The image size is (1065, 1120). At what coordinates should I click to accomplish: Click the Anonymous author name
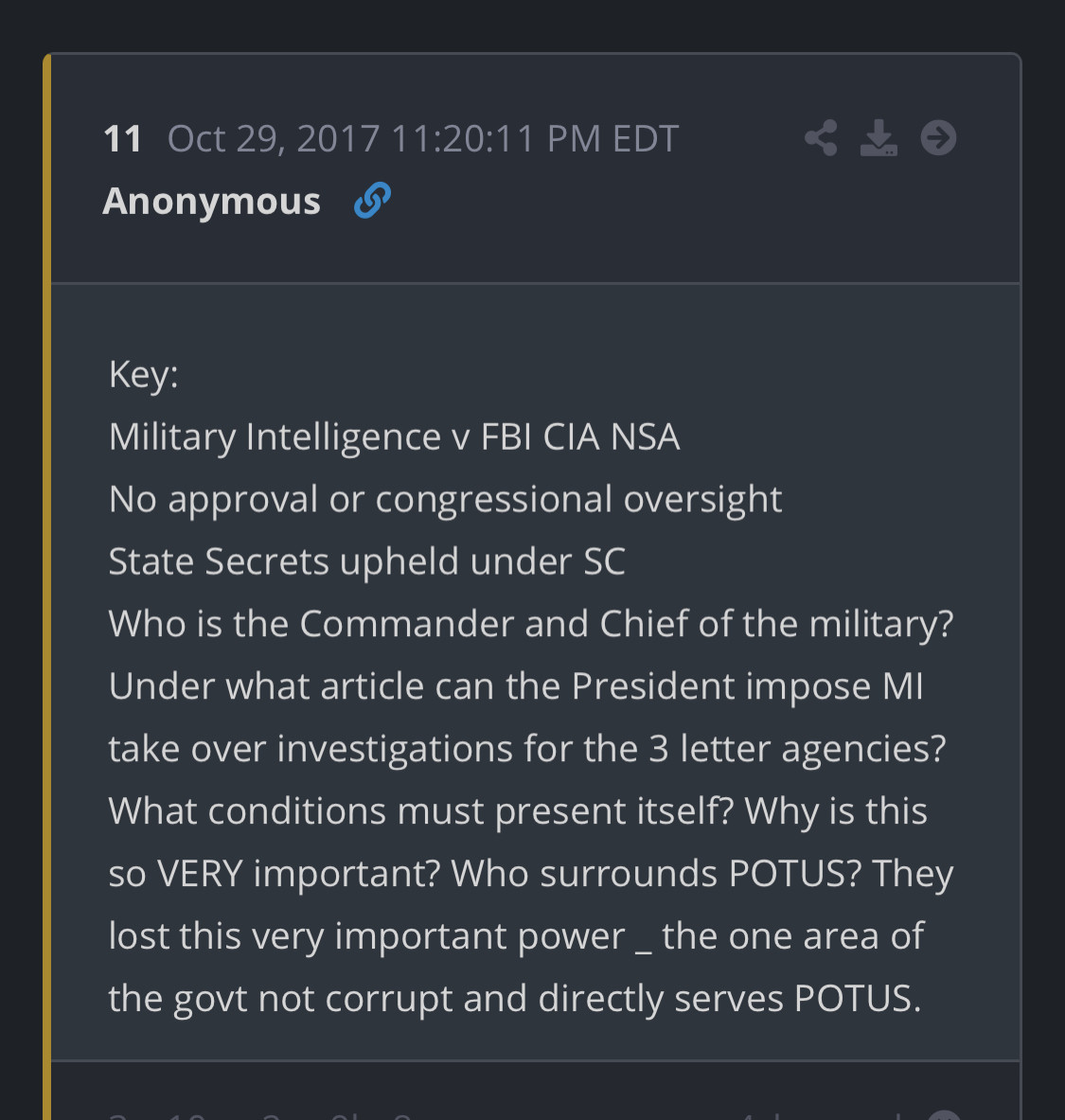211,201
